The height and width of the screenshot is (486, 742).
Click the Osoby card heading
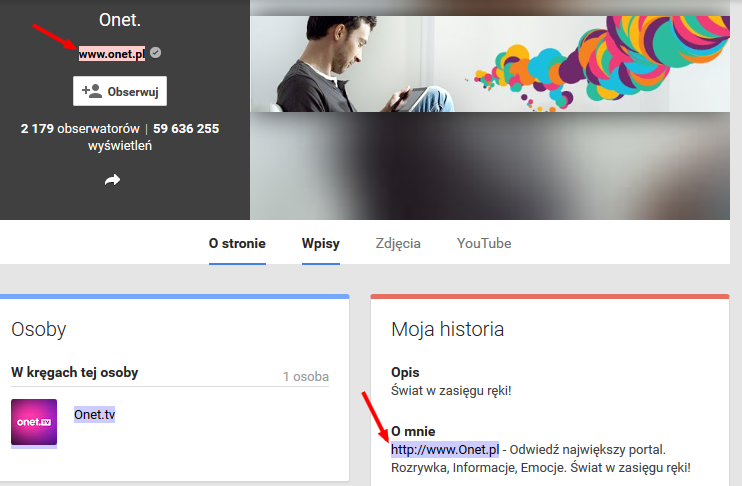pos(39,329)
